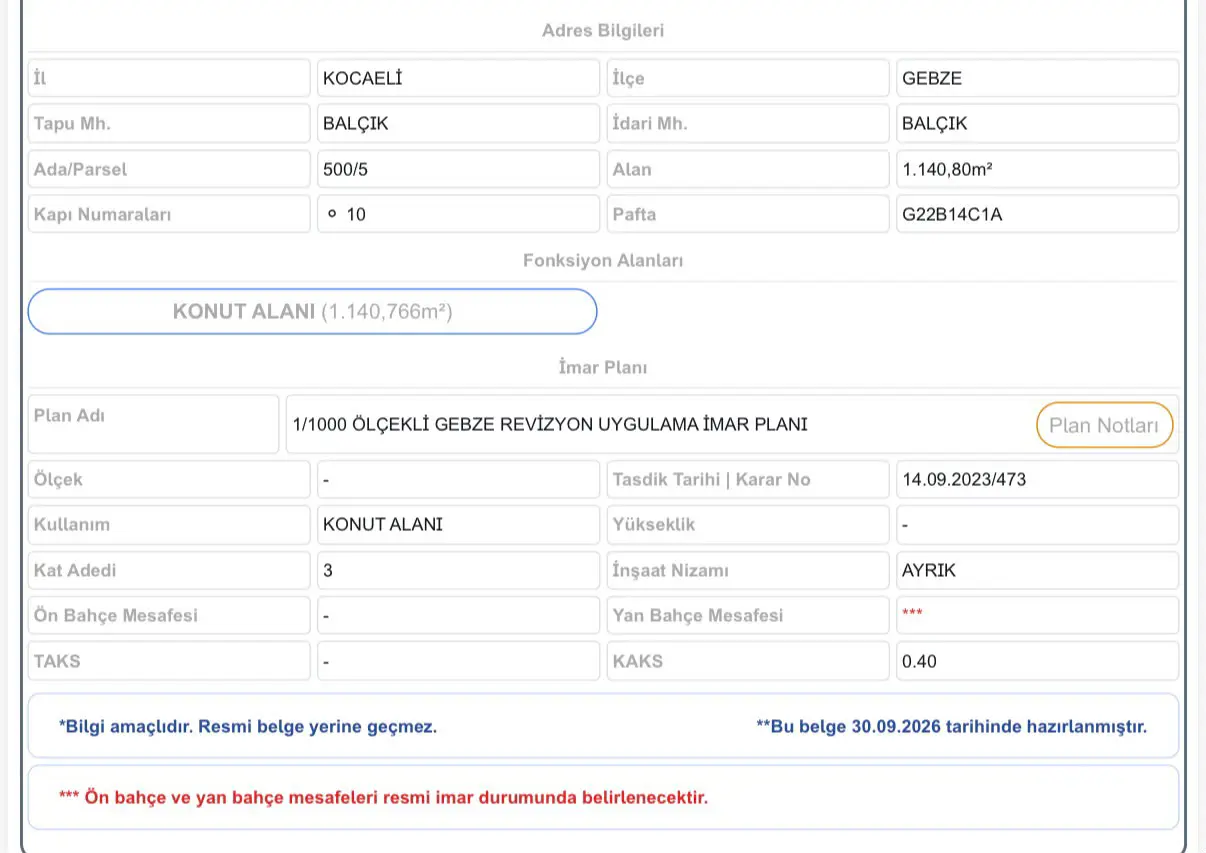
Task: Click the Pafta value G22B14C1A
Action: (951, 214)
